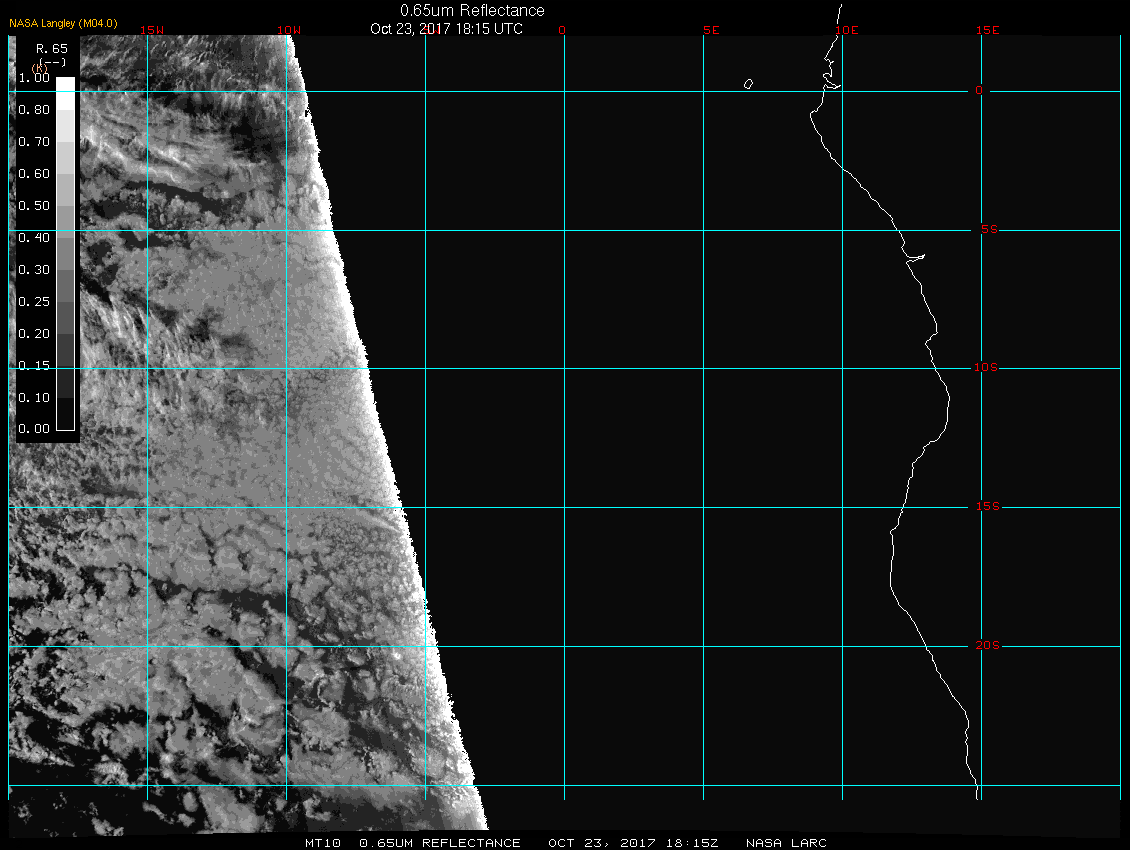Click the 'OCT 23, 2017 18:15Z' footer text
1130x850 pixels.
633,843
